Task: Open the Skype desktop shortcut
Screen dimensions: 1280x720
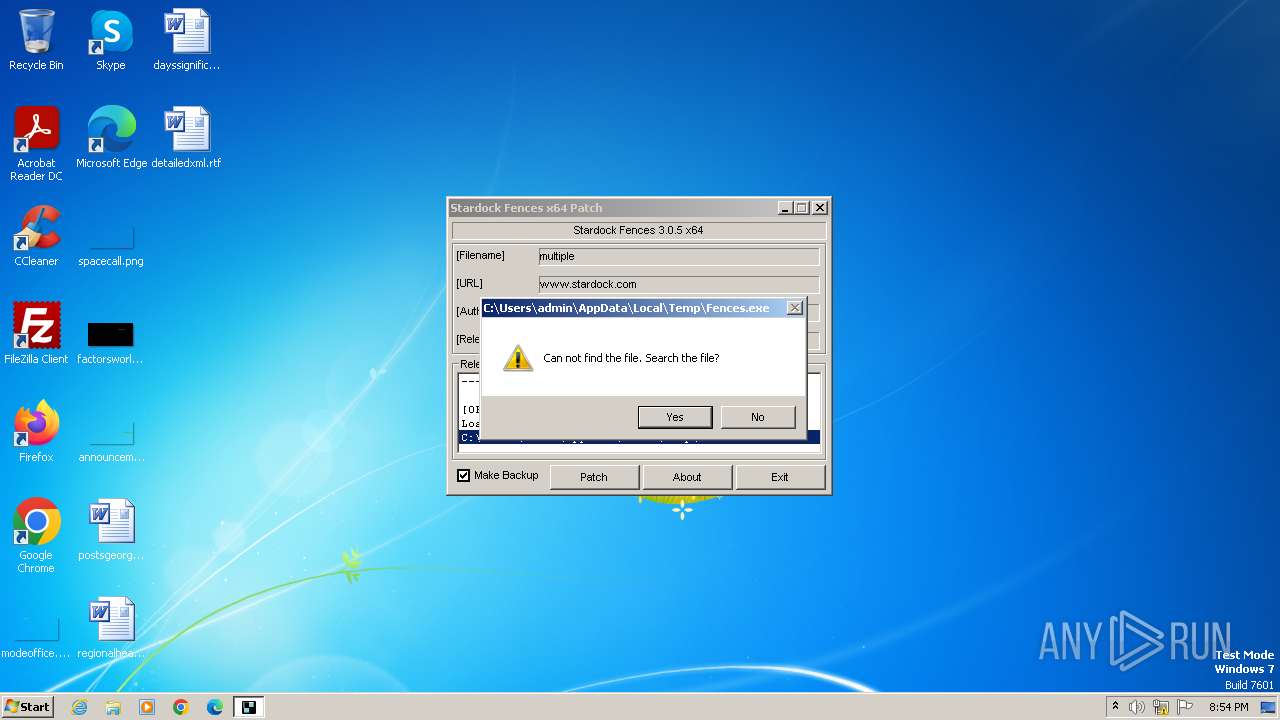Action: pyautogui.click(x=110, y=40)
